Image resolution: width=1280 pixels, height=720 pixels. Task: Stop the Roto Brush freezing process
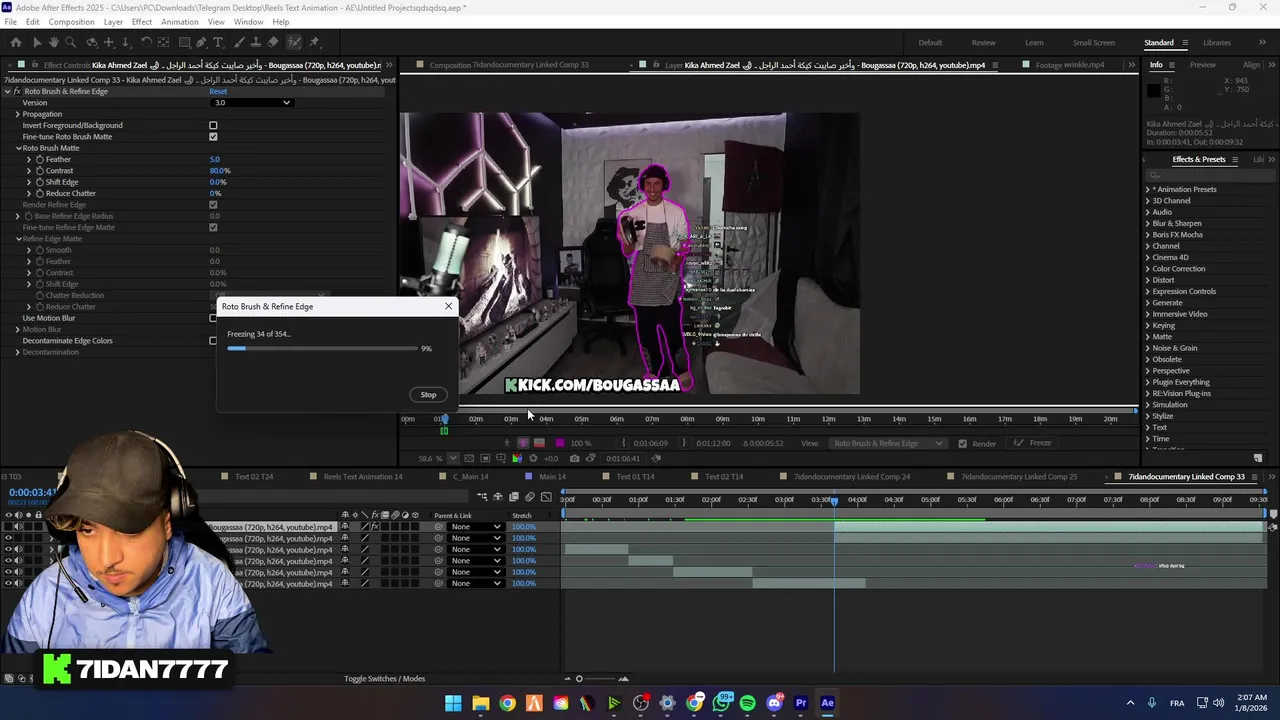tap(428, 395)
